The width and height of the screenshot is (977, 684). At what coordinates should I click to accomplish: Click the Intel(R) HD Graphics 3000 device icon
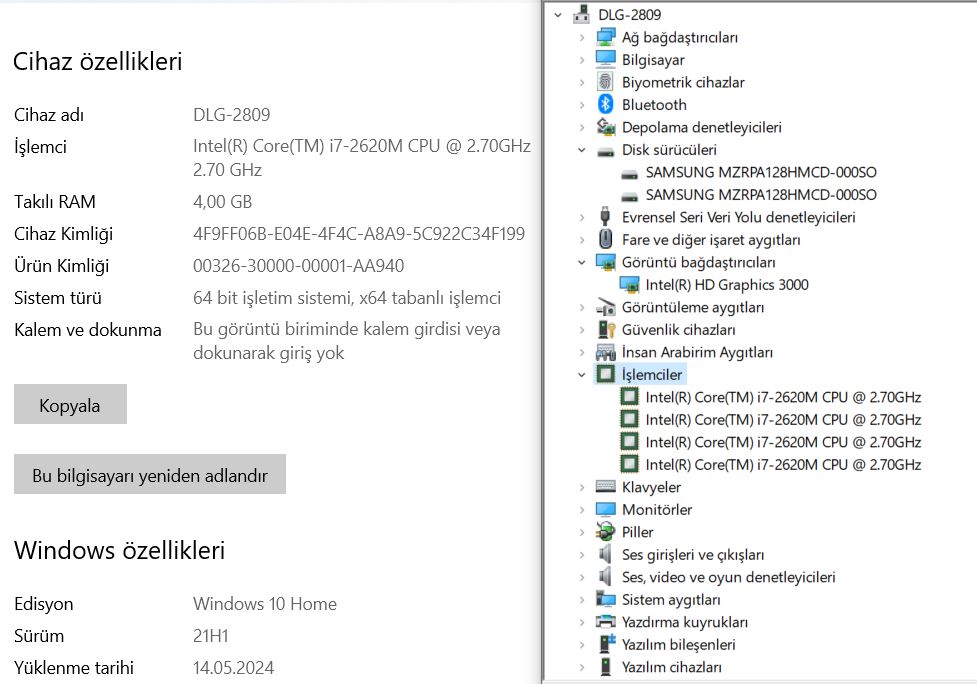pyautogui.click(x=629, y=285)
